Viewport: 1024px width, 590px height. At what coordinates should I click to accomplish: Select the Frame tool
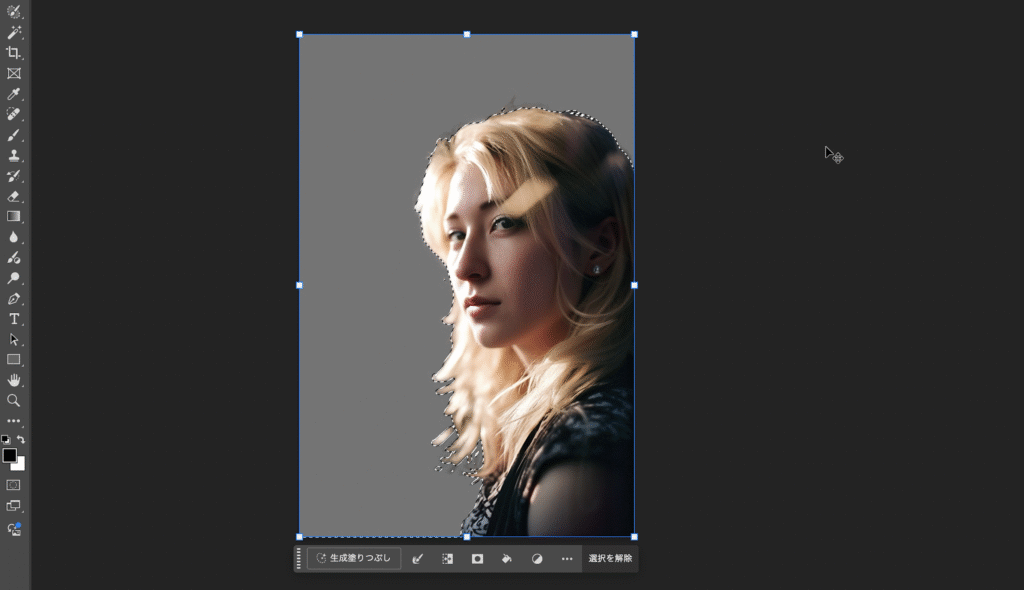click(x=13, y=73)
